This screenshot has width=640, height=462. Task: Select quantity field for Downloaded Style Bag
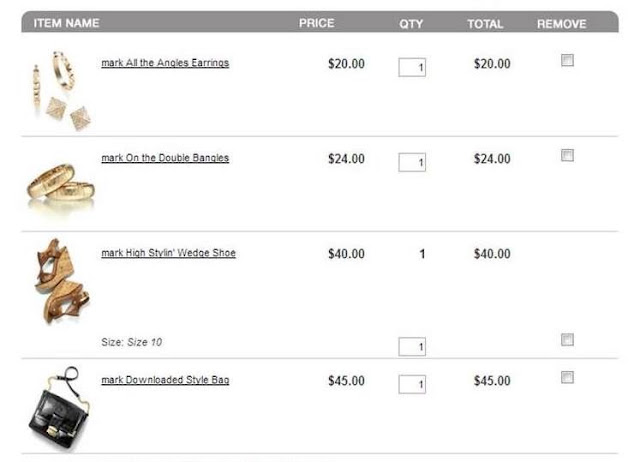[412, 384]
